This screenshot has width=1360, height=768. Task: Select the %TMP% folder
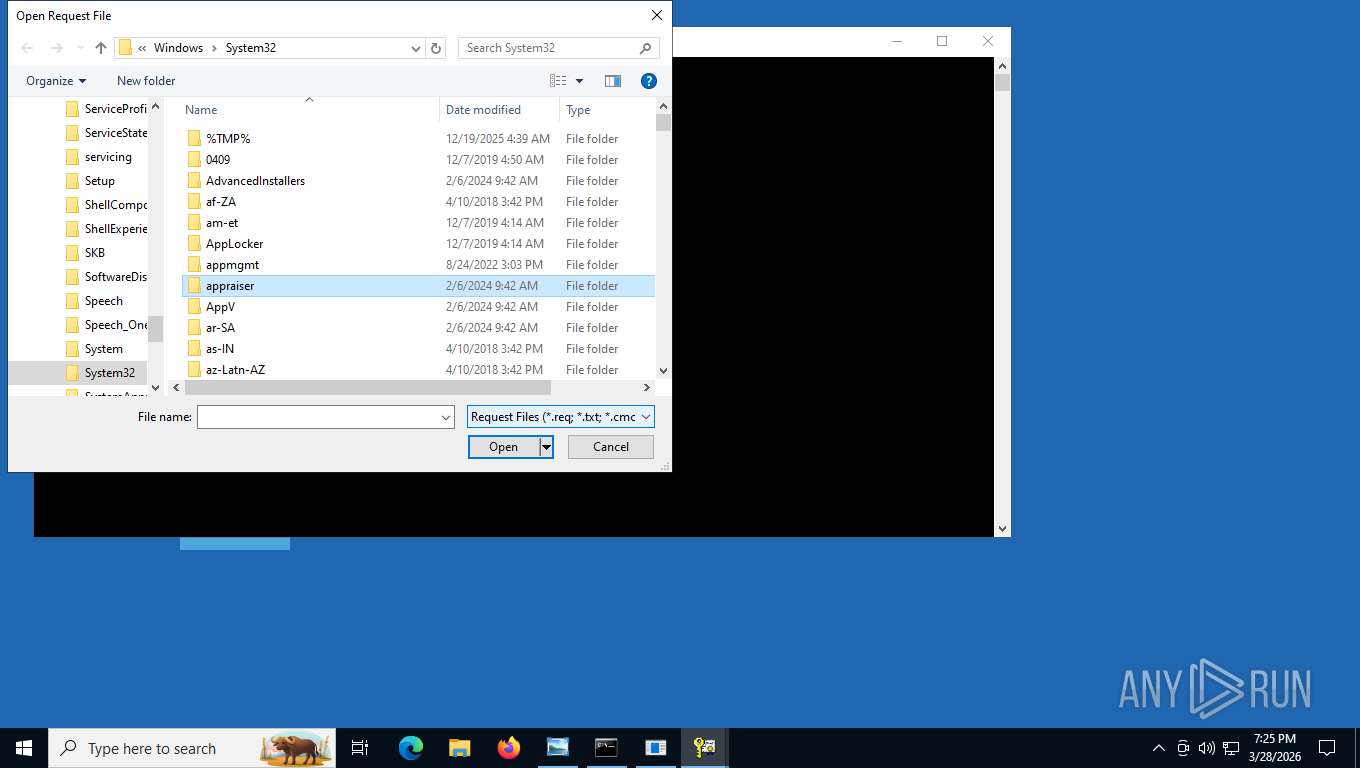click(x=418, y=139)
